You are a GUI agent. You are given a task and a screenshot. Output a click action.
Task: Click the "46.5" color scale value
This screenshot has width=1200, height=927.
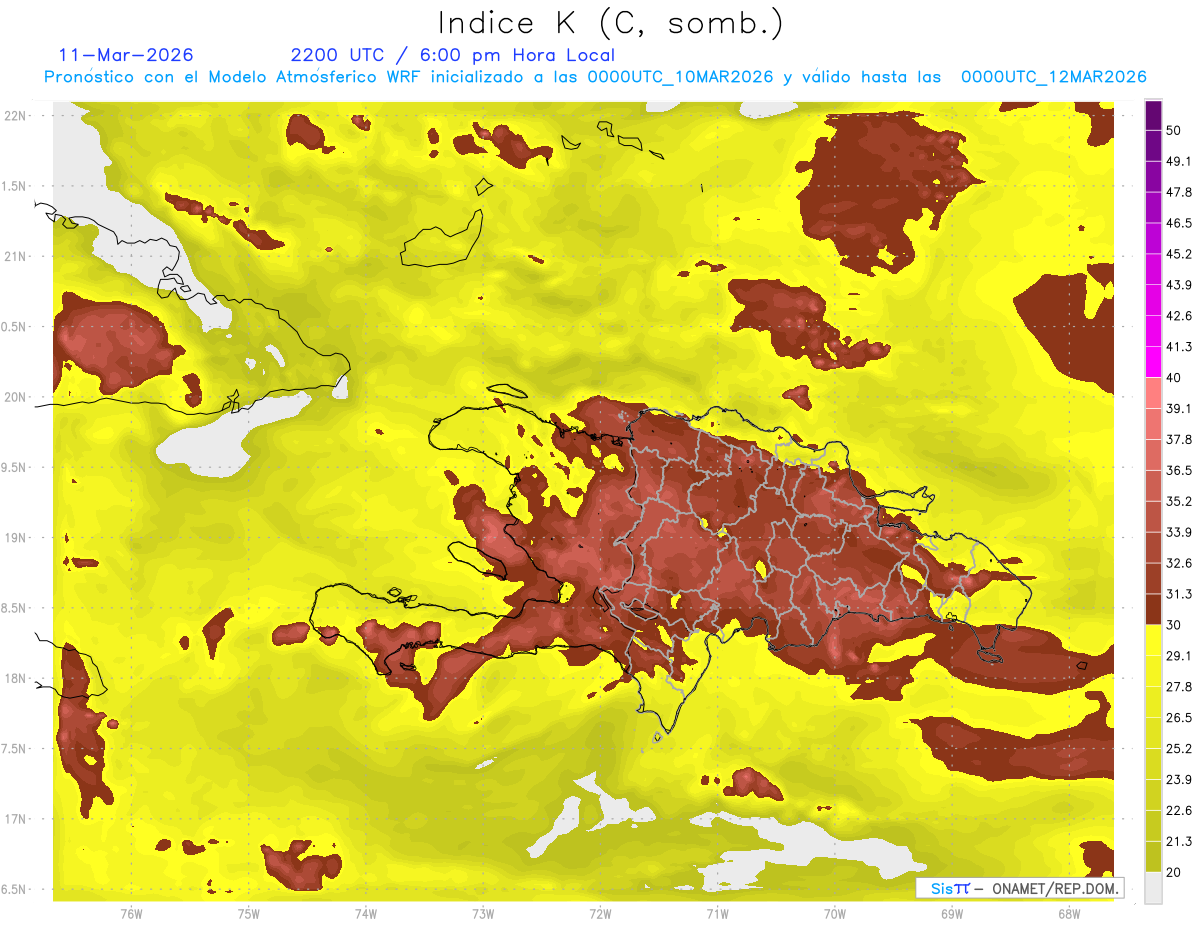tap(1179, 224)
